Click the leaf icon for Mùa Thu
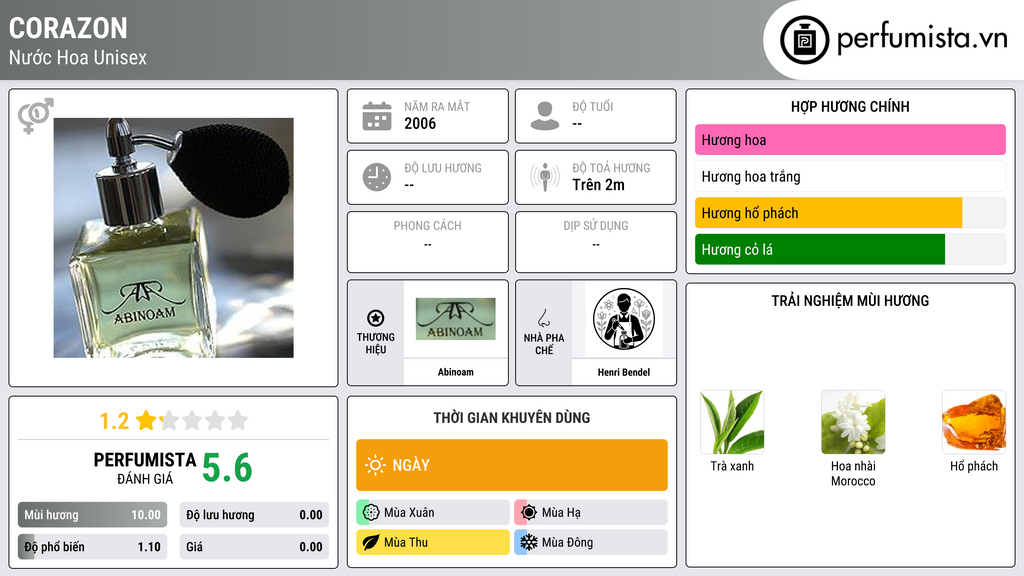The image size is (1024, 576). tap(371, 542)
